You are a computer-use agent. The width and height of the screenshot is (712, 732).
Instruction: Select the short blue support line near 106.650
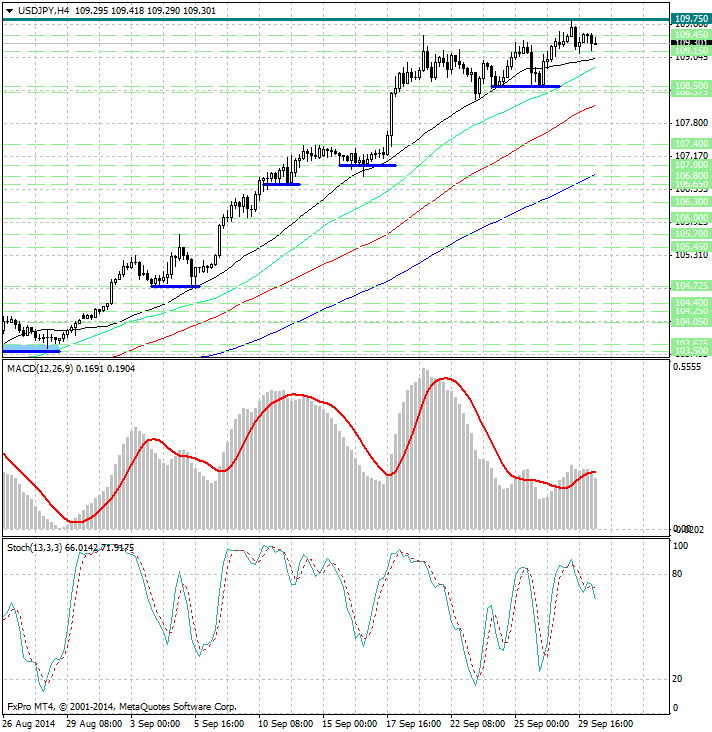tap(282, 184)
